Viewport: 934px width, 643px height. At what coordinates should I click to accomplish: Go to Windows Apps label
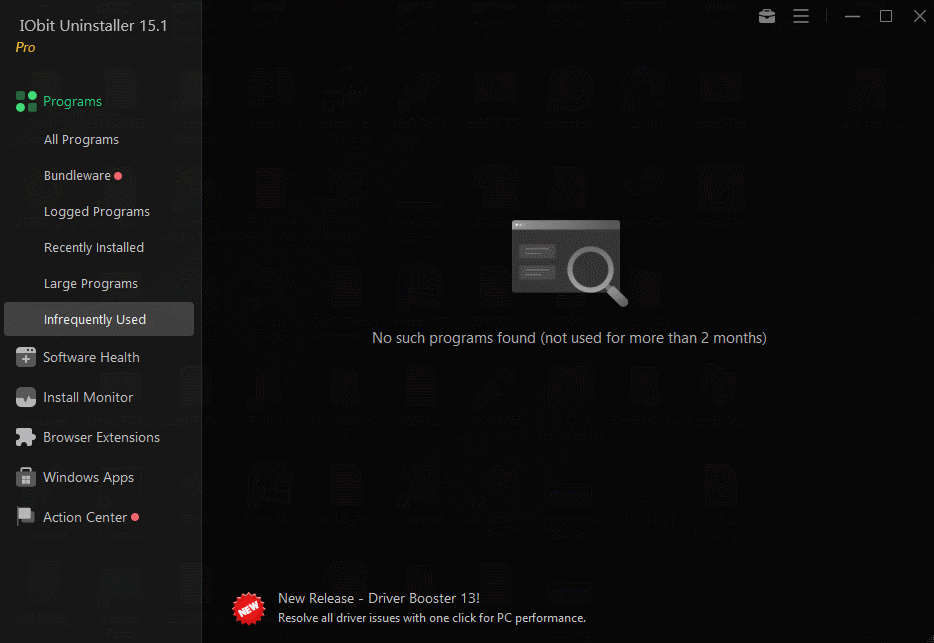click(x=88, y=477)
